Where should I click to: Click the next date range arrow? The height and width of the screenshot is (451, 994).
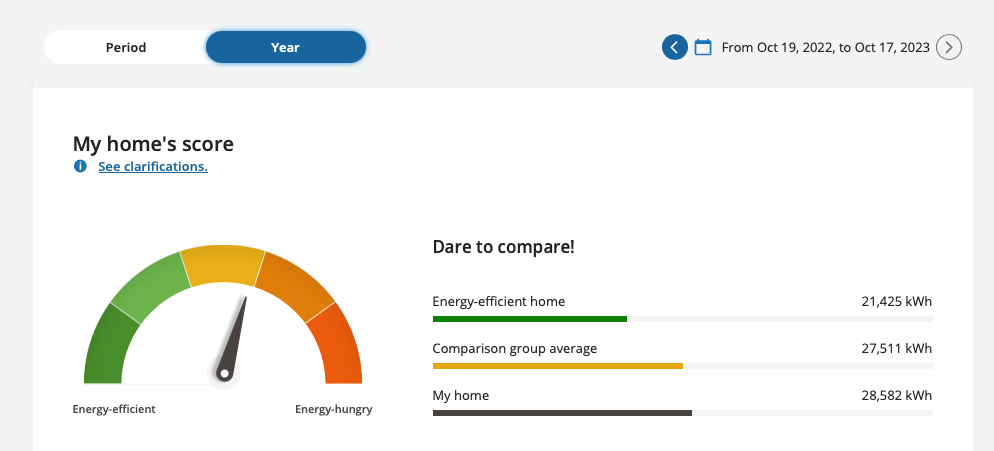(948, 47)
